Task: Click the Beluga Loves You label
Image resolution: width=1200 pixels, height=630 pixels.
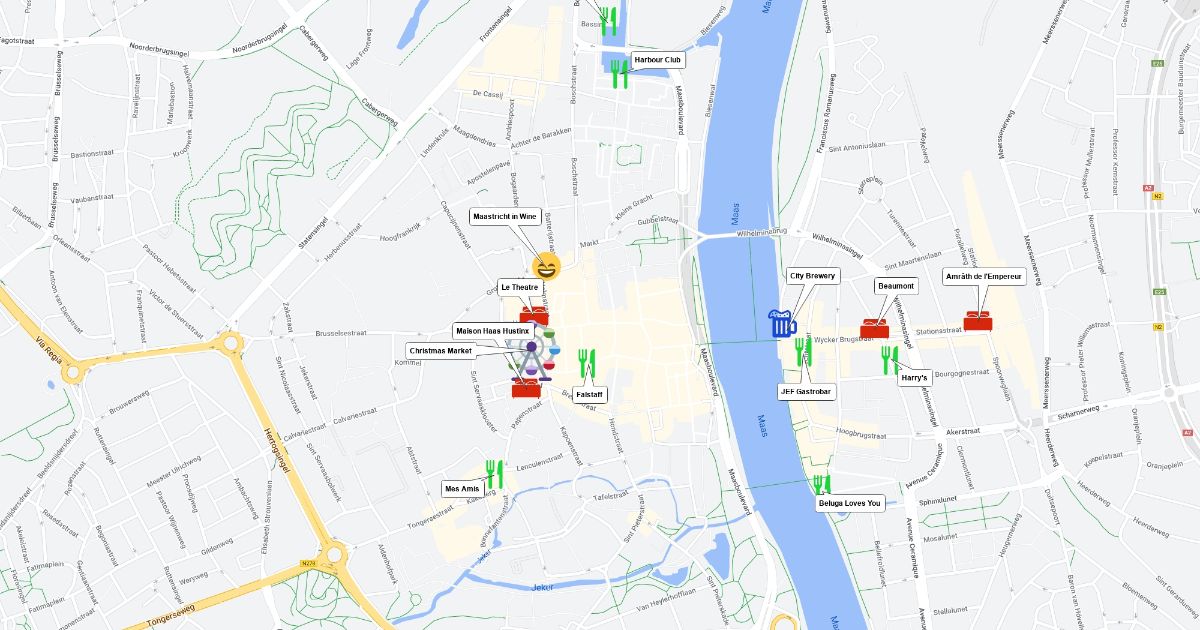Action: click(x=850, y=503)
